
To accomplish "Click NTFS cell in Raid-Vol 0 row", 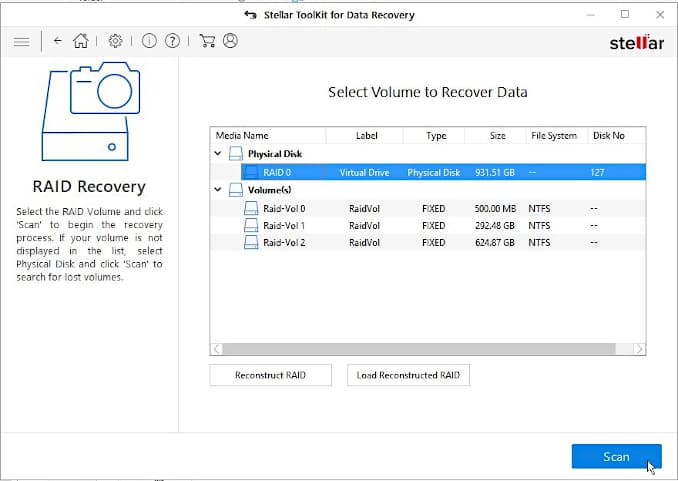I will tap(539, 208).
